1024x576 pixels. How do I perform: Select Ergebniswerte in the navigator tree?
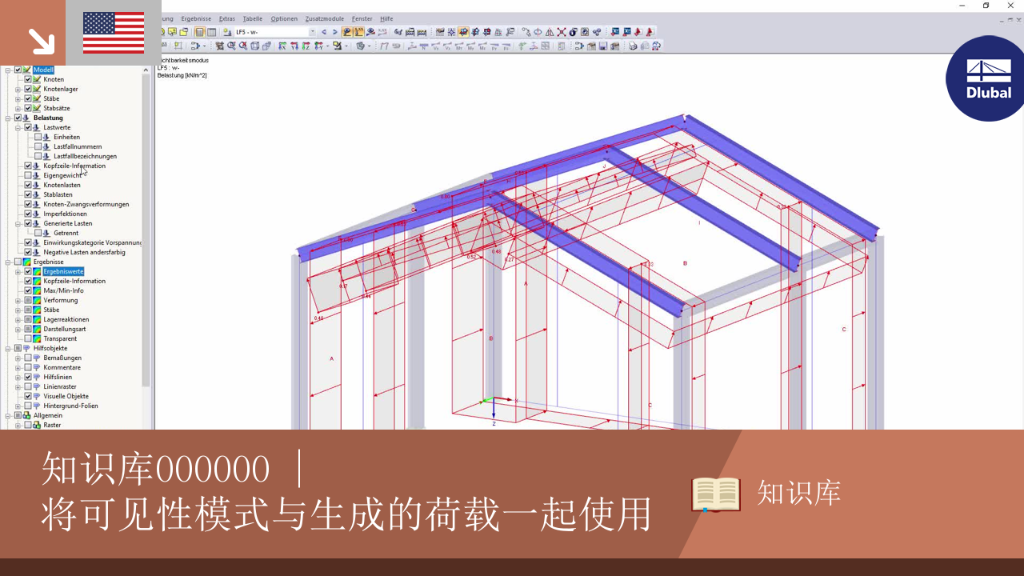point(63,271)
